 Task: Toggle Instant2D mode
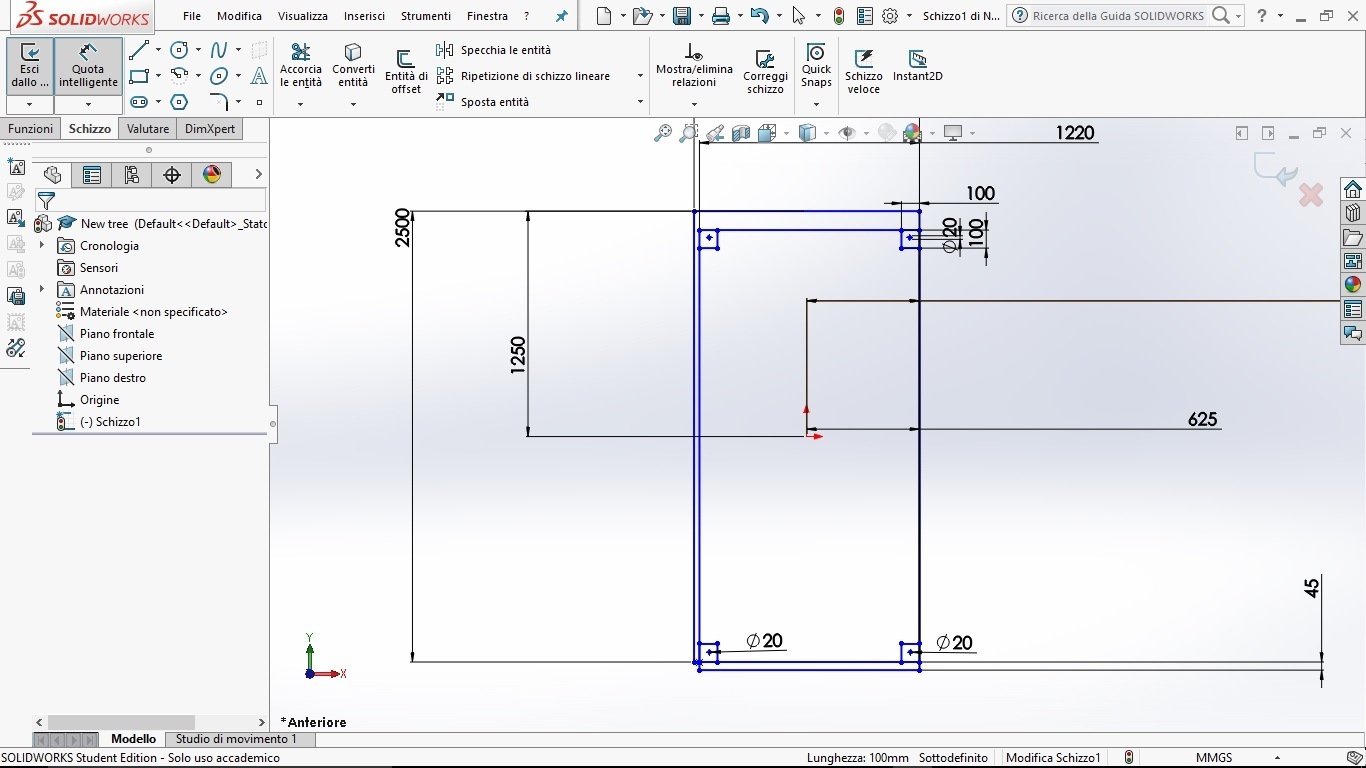[917, 66]
